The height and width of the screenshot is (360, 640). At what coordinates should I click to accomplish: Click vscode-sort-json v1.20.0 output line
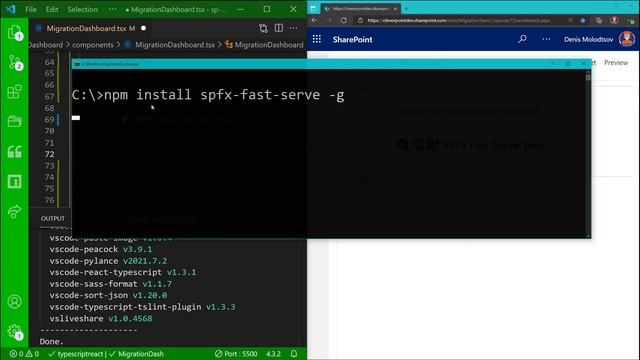pos(108,295)
